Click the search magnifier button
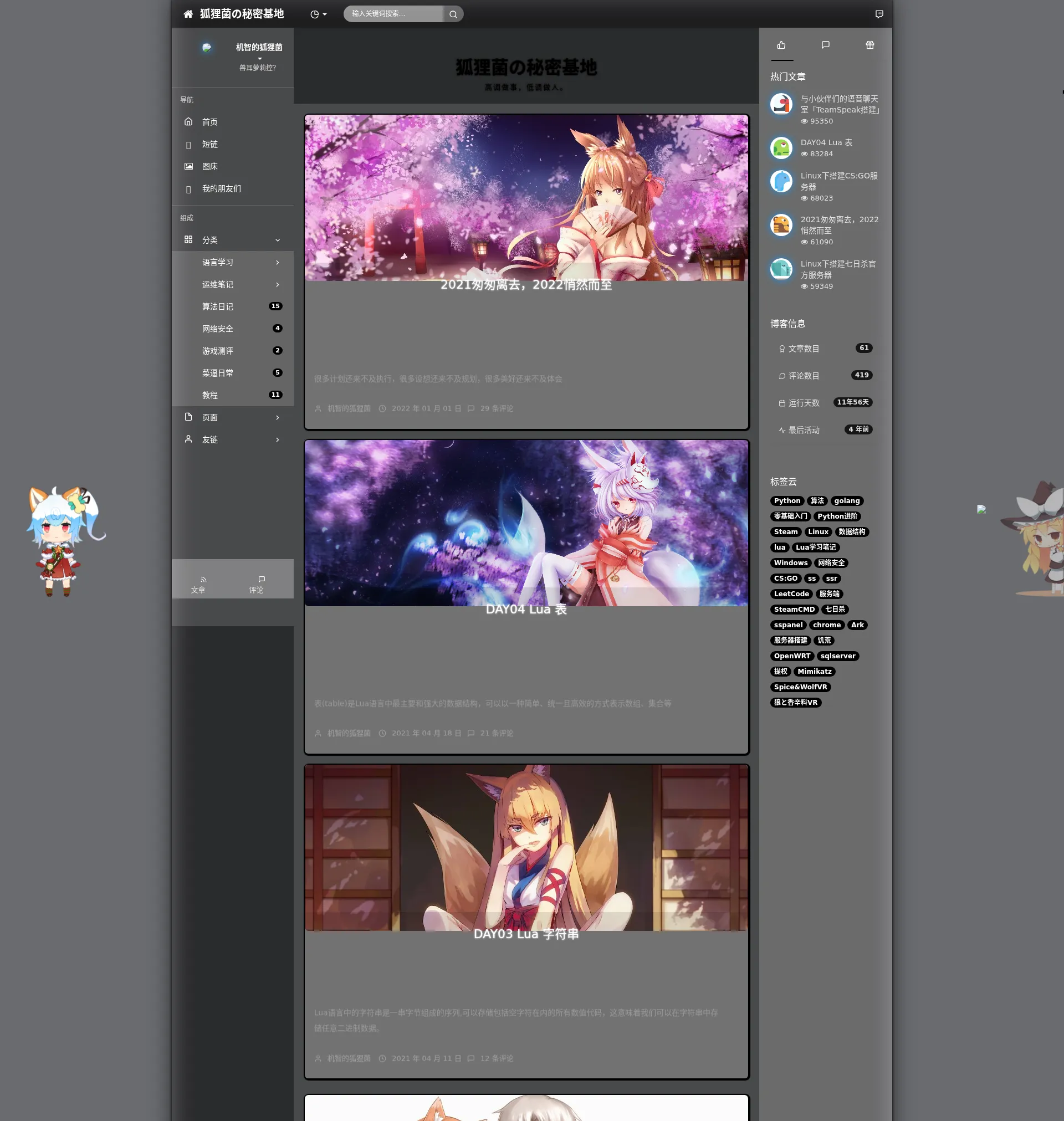The height and width of the screenshot is (1121, 1064). 453,14
